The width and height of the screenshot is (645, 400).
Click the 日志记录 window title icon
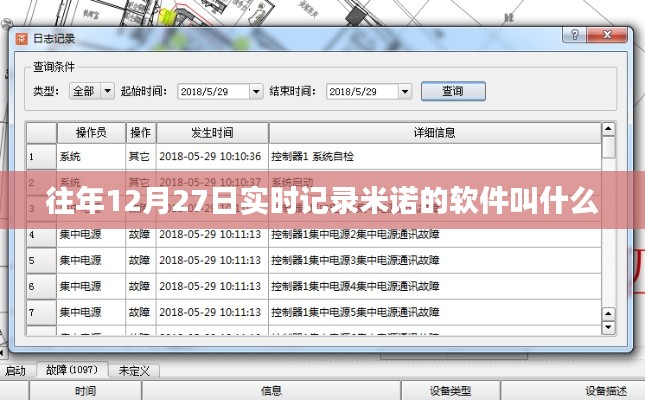21,38
